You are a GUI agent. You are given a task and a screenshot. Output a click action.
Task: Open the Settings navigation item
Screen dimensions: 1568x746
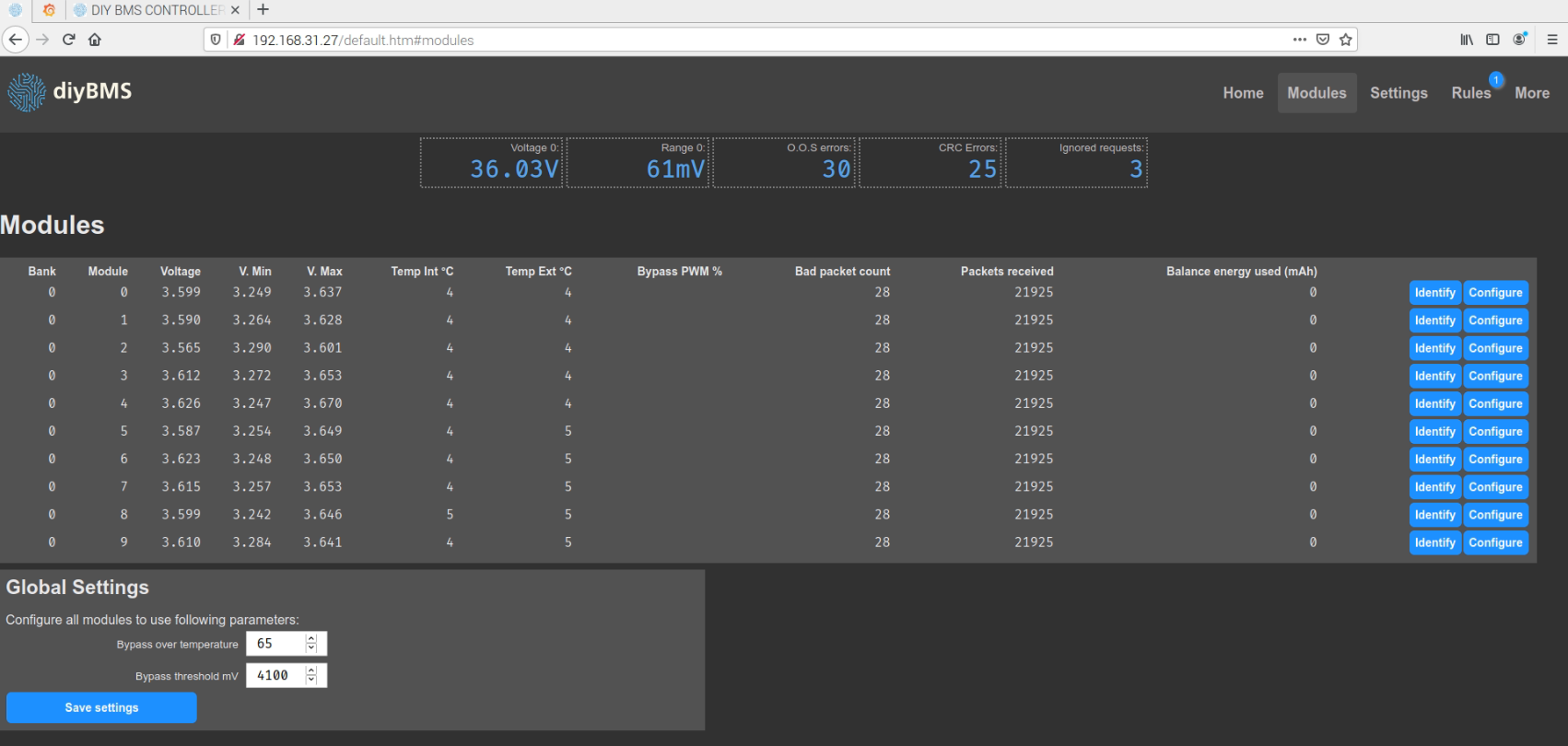tap(1398, 93)
